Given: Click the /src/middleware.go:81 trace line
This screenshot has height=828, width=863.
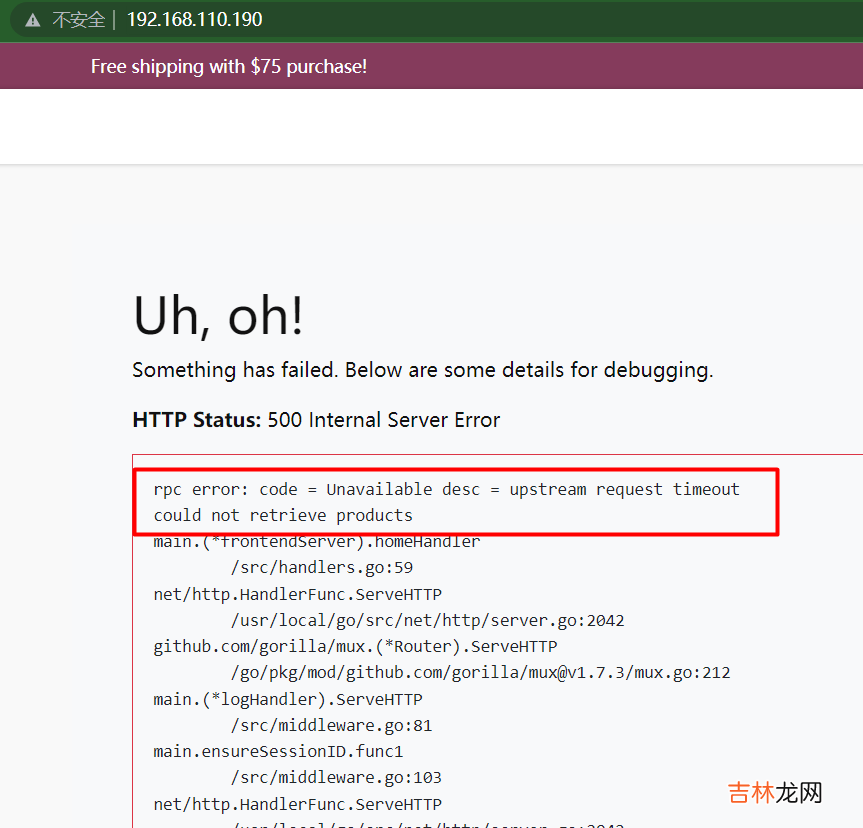Looking at the screenshot, I should point(331,725).
